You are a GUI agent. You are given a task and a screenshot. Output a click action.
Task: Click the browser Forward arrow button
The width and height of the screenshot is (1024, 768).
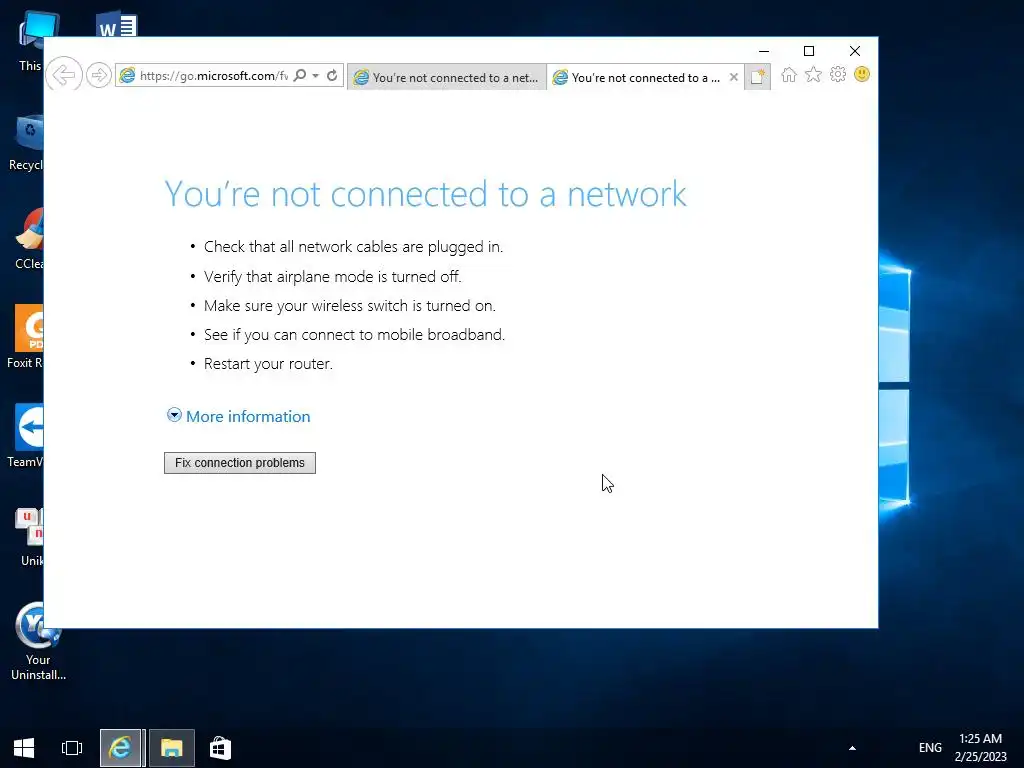[x=99, y=76]
